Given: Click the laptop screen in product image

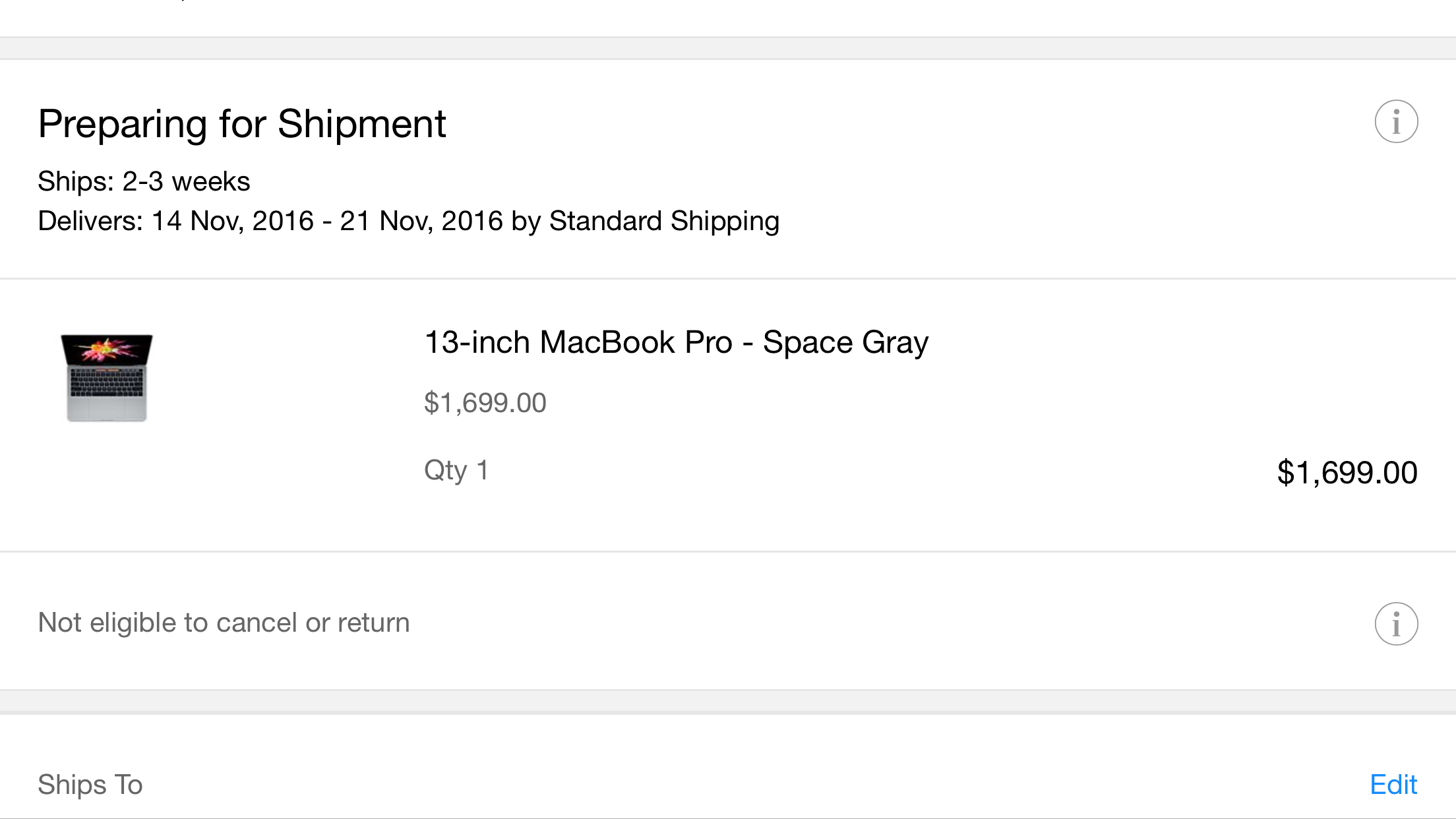Looking at the screenshot, I should pyautogui.click(x=107, y=349).
